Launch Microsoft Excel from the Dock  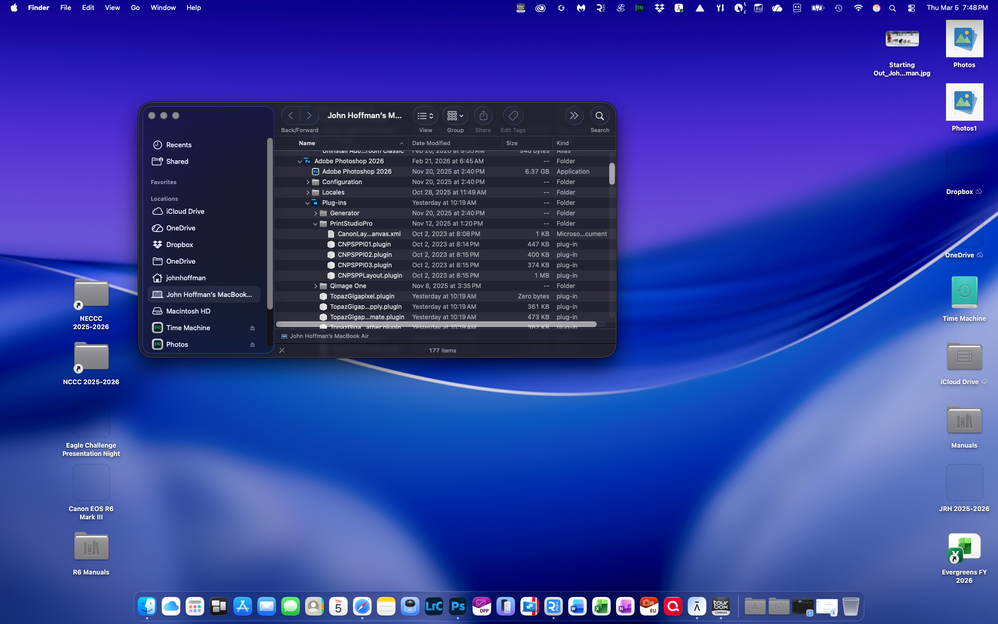(601, 606)
